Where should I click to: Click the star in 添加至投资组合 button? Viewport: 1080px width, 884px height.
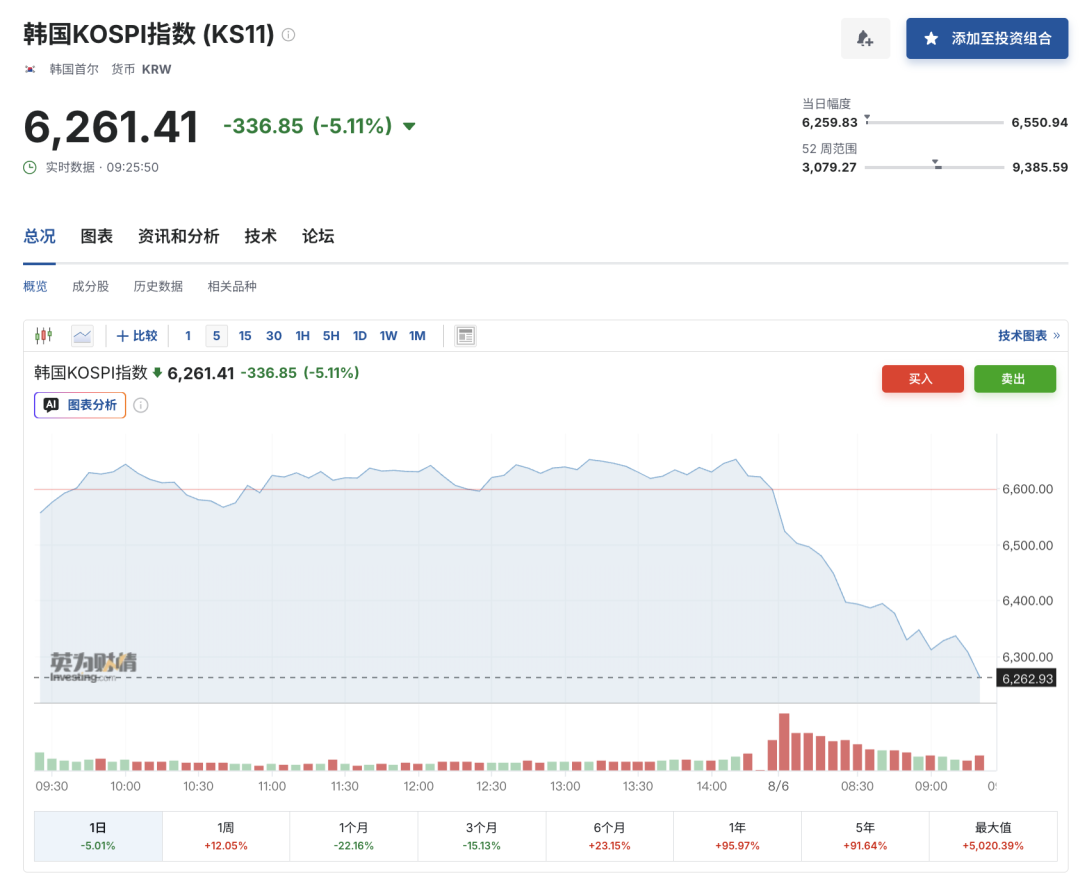(x=931, y=39)
